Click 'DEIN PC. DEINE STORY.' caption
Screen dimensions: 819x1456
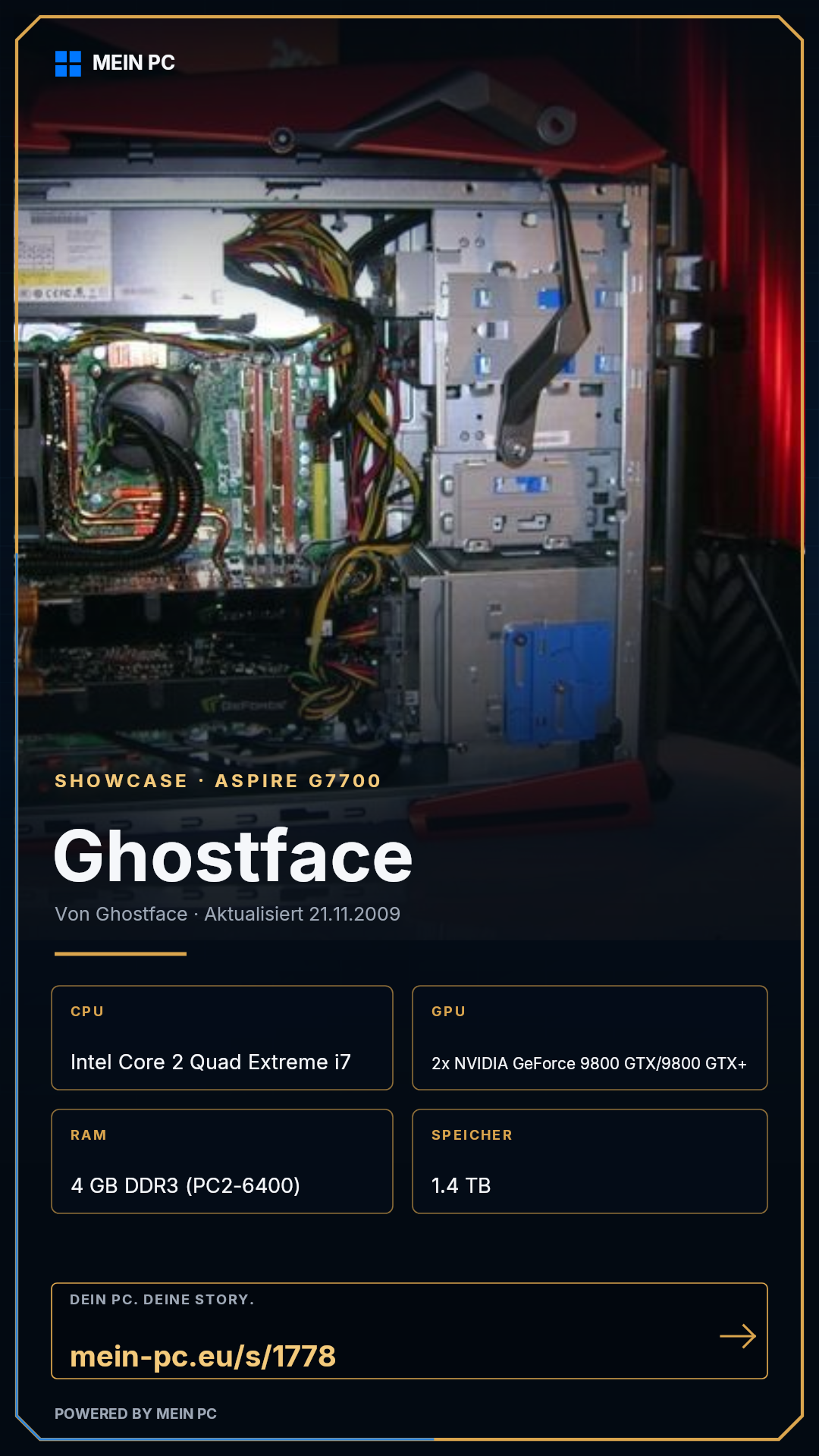click(162, 1300)
